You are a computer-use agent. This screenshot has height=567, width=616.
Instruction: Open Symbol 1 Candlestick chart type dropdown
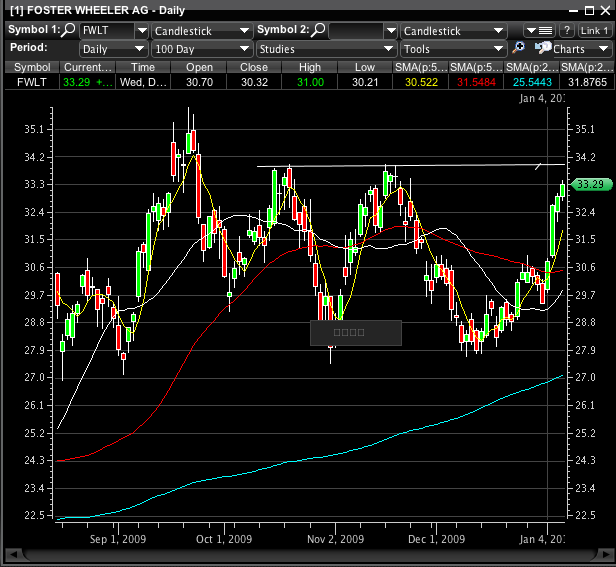click(202, 31)
